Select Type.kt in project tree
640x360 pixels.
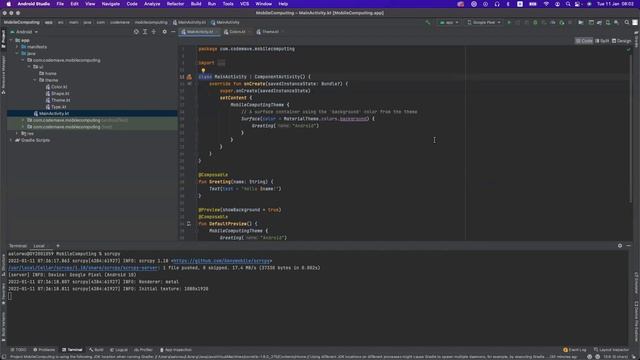(59, 107)
